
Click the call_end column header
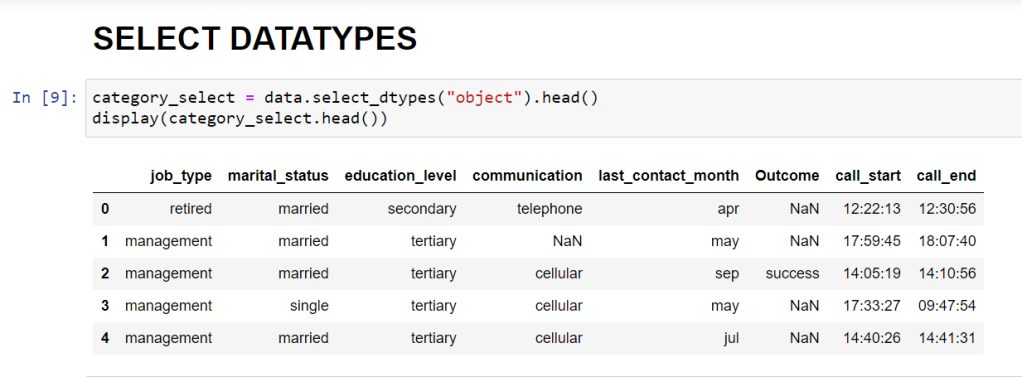coord(946,175)
